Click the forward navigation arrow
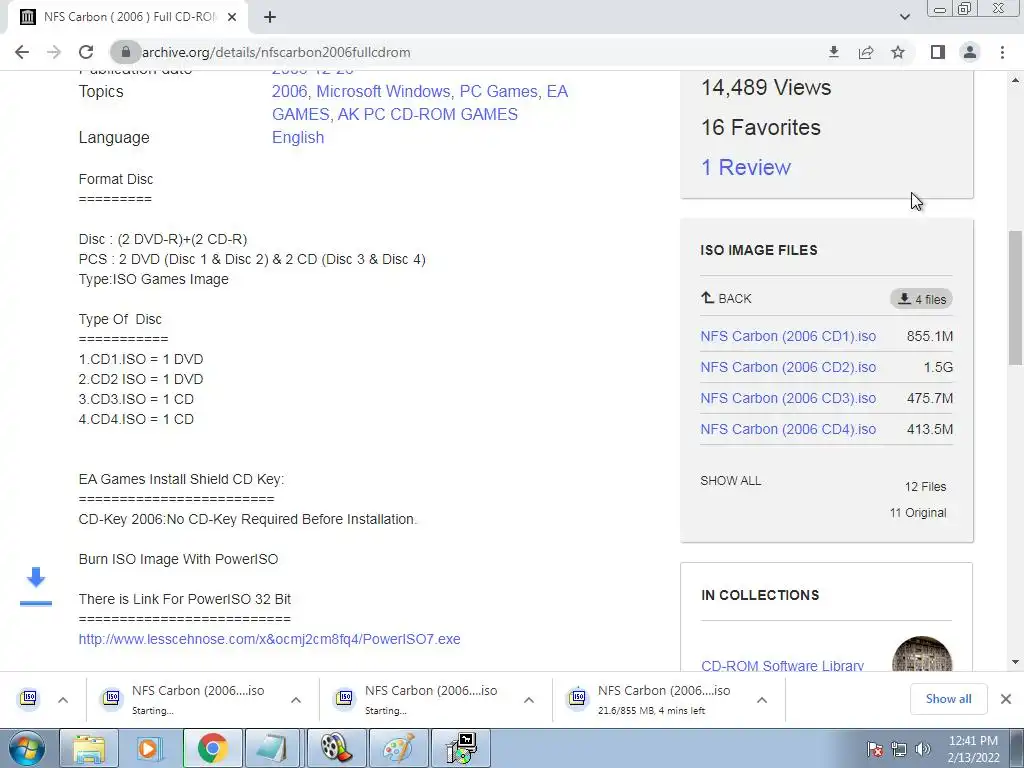 click(54, 52)
